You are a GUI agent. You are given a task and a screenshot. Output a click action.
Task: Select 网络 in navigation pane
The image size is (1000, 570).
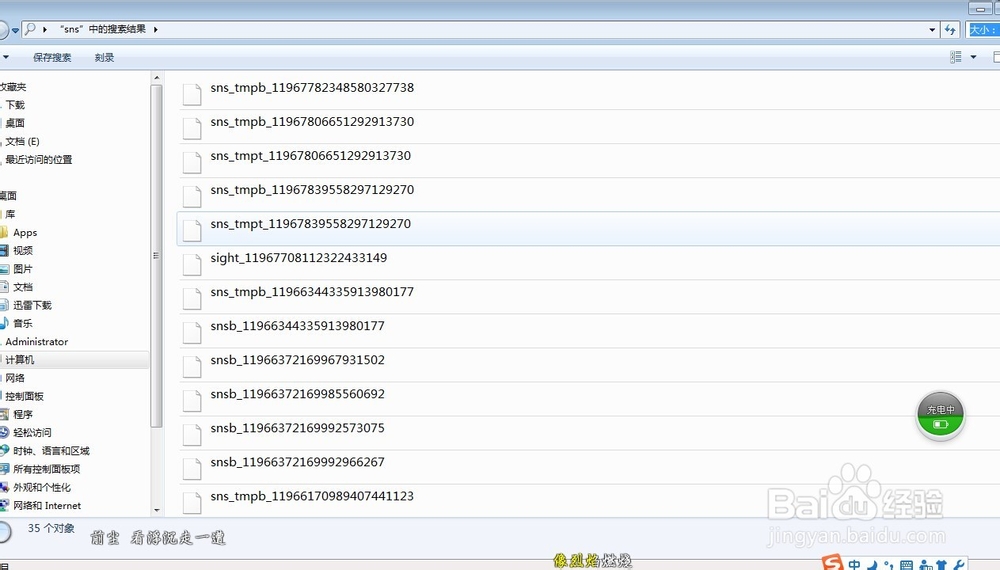click(15, 378)
